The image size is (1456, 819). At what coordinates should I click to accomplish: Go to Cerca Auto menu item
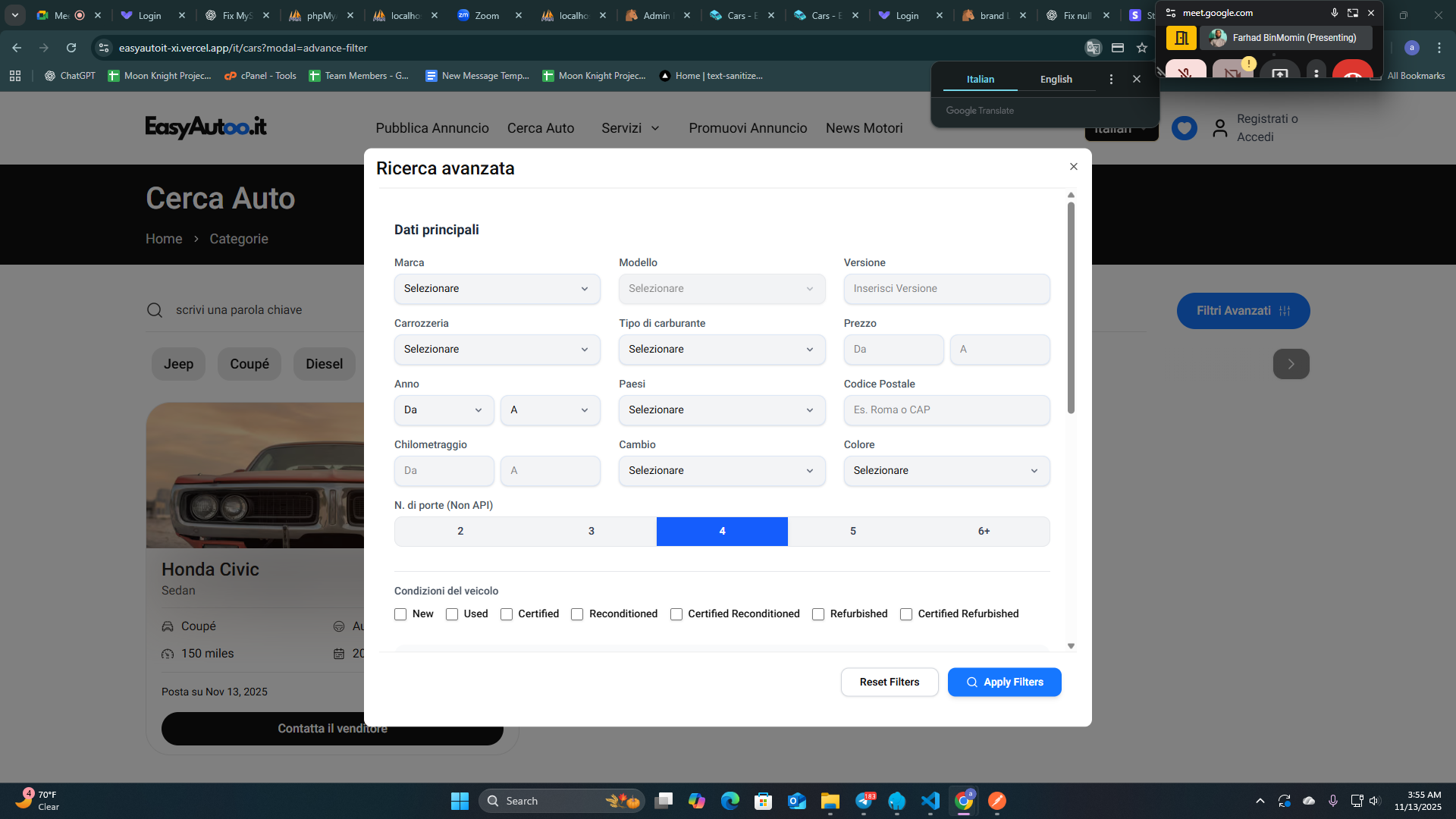pos(541,128)
